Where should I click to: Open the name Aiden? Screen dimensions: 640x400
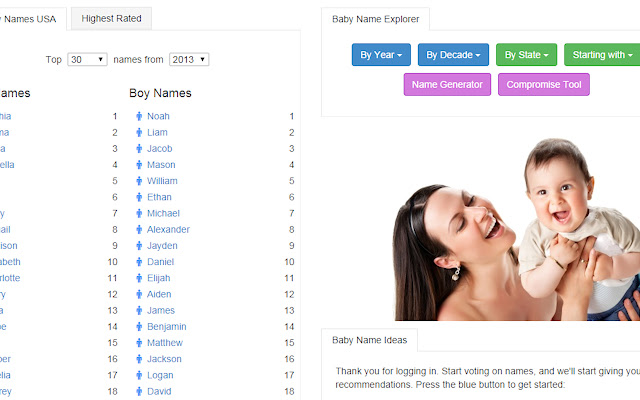[159, 294]
